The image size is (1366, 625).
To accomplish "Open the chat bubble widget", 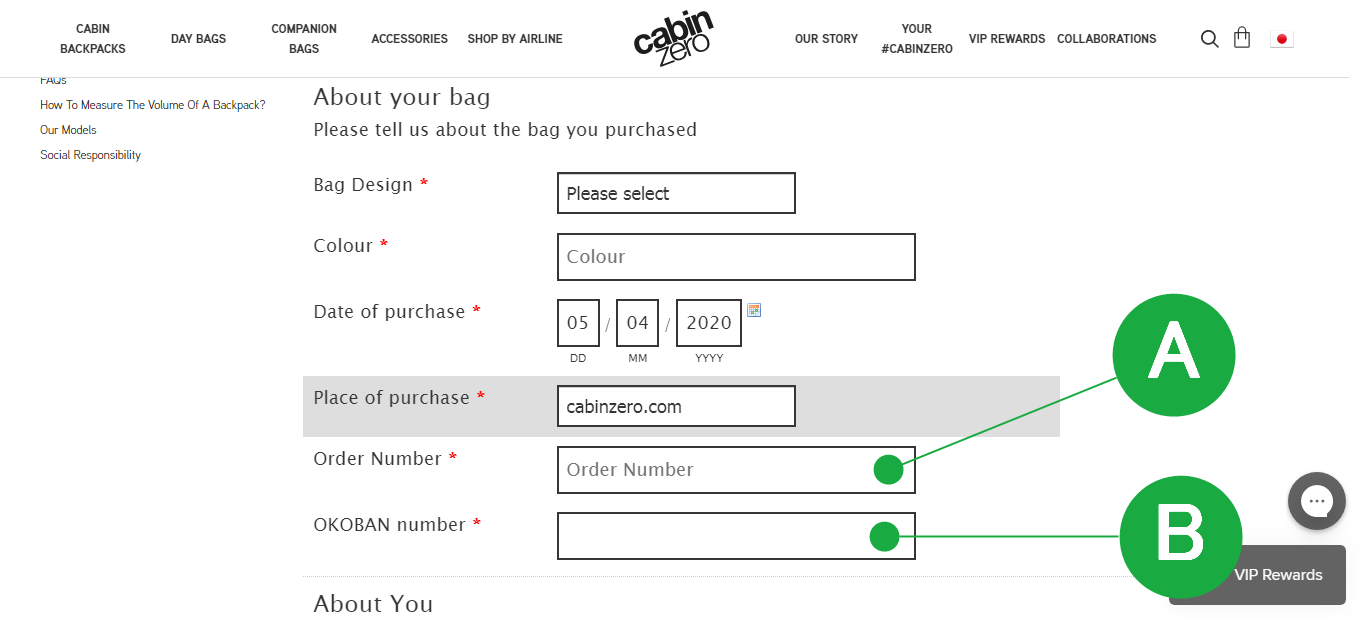I will (x=1317, y=501).
